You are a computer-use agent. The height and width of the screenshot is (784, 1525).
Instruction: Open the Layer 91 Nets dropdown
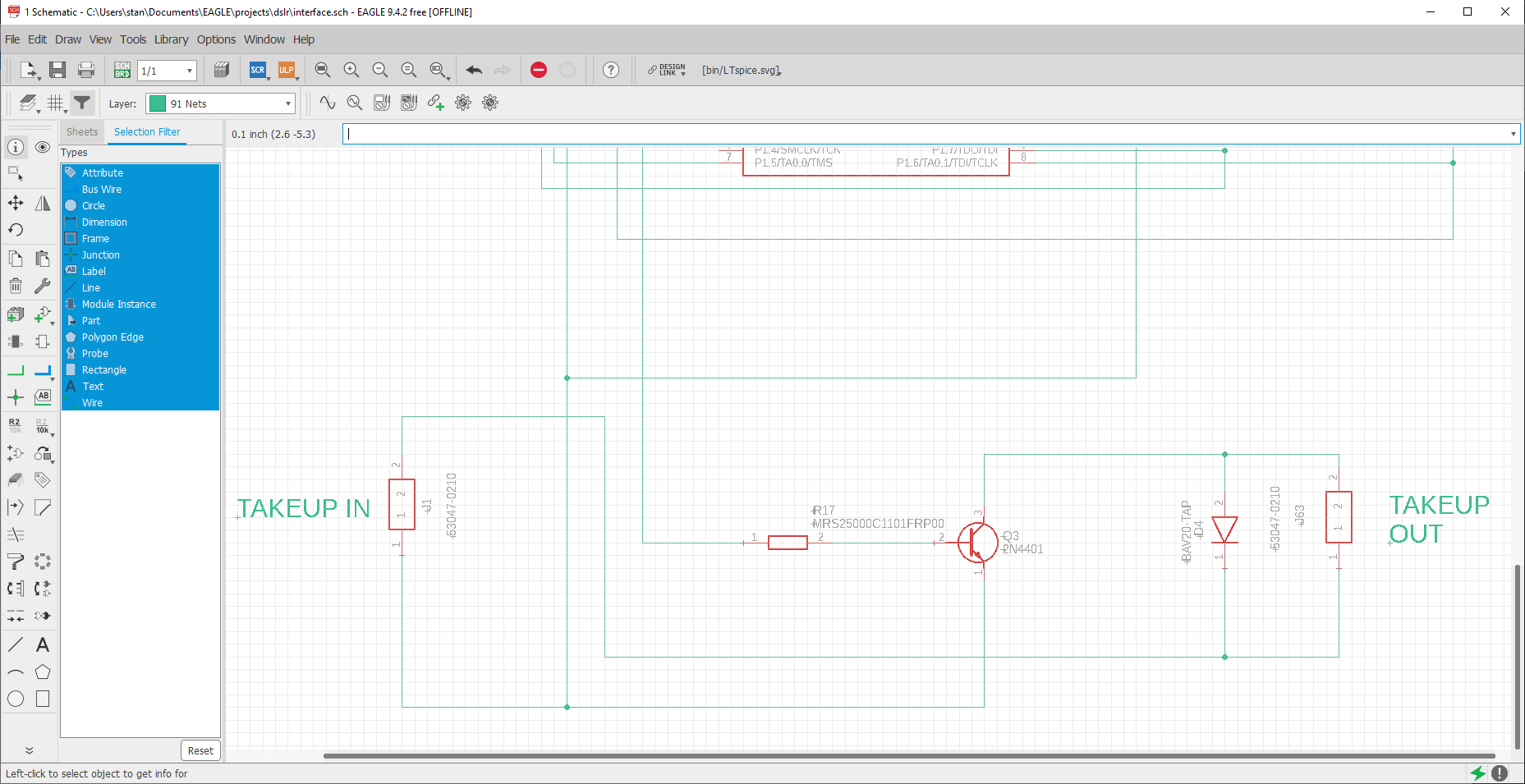[220, 103]
